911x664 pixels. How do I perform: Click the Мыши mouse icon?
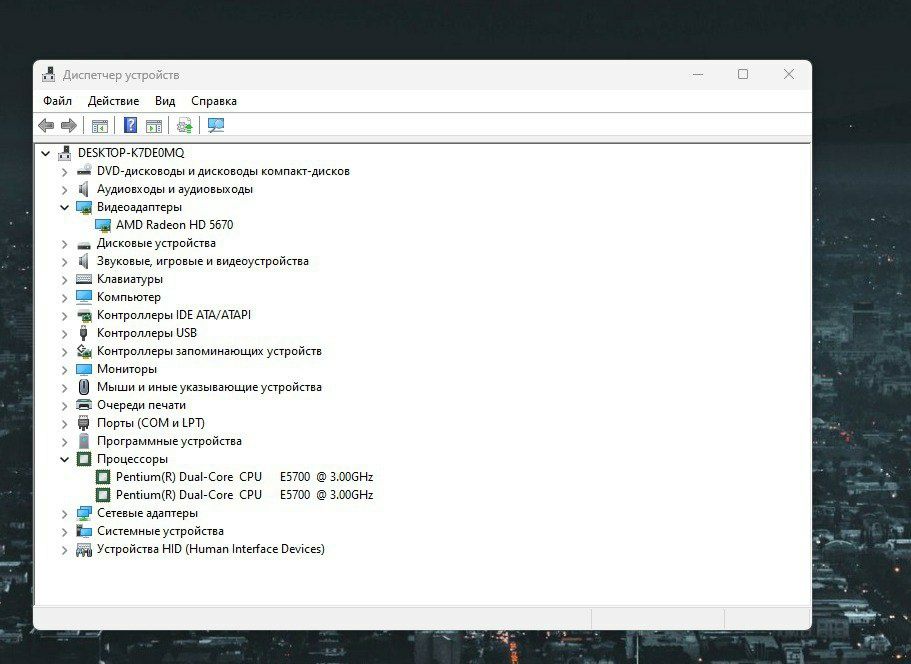pyautogui.click(x=84, y=387)
